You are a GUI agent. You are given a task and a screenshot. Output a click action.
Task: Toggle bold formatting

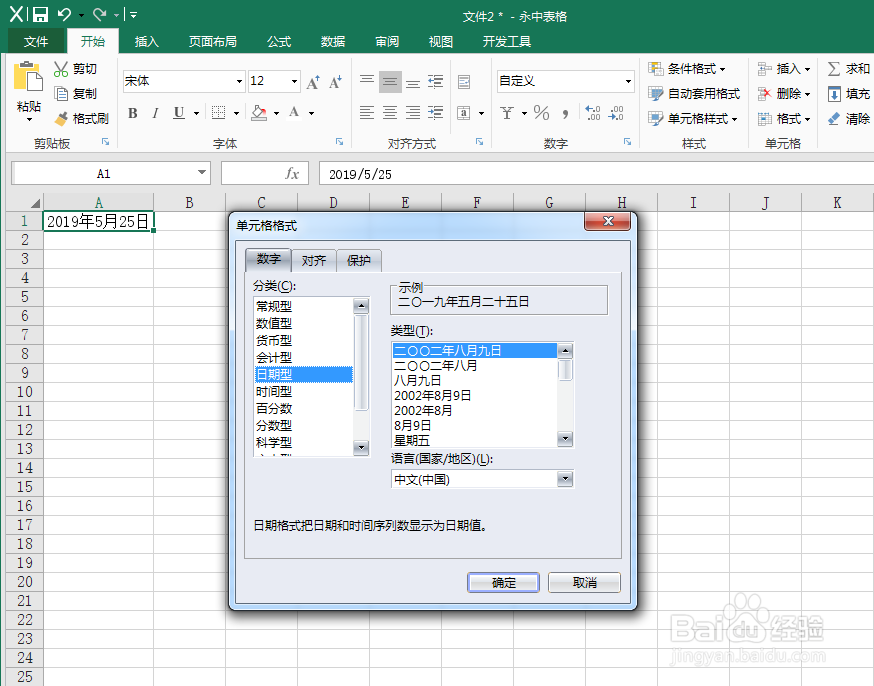133,113
